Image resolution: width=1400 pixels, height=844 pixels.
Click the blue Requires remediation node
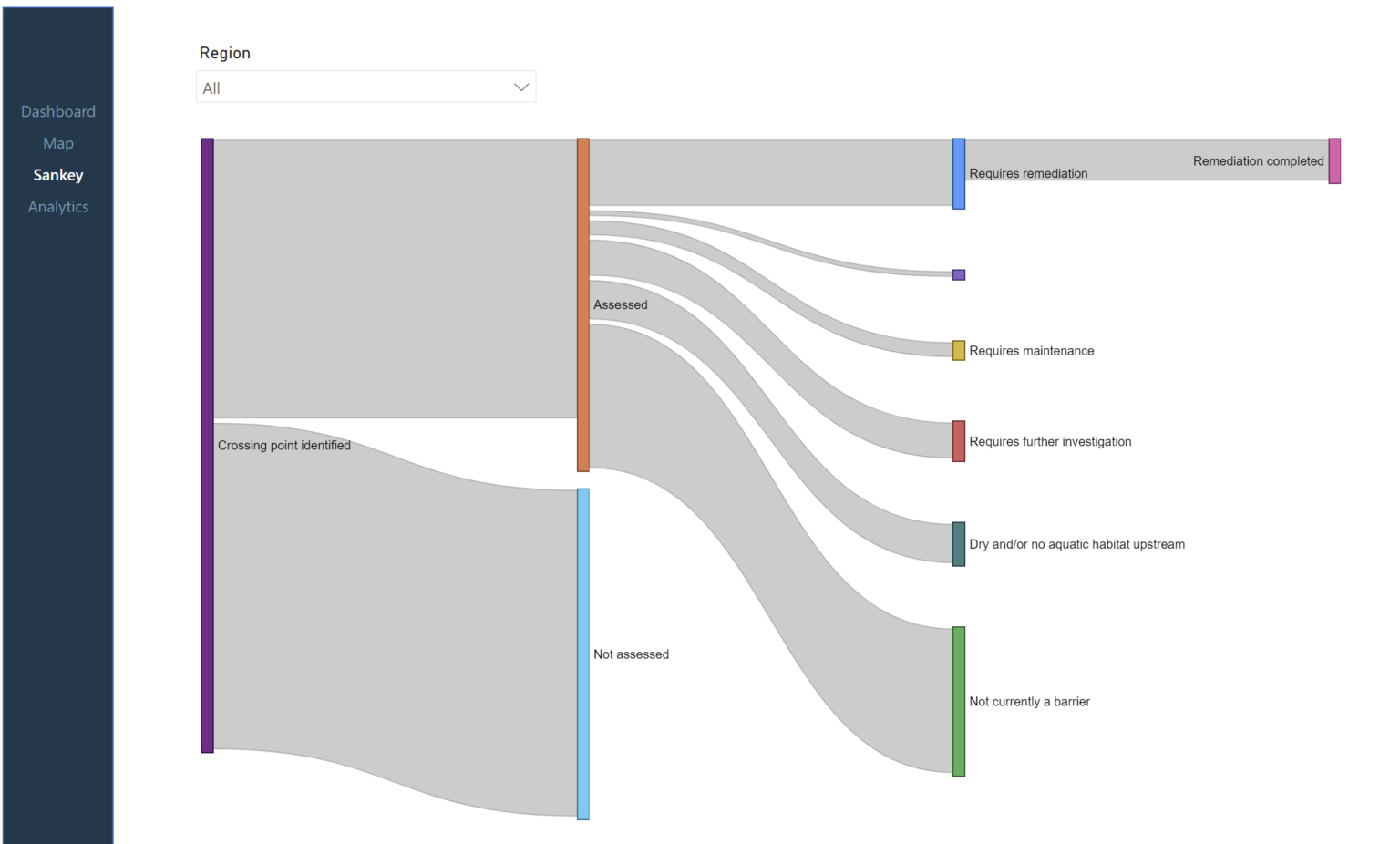tap(959, 174)
